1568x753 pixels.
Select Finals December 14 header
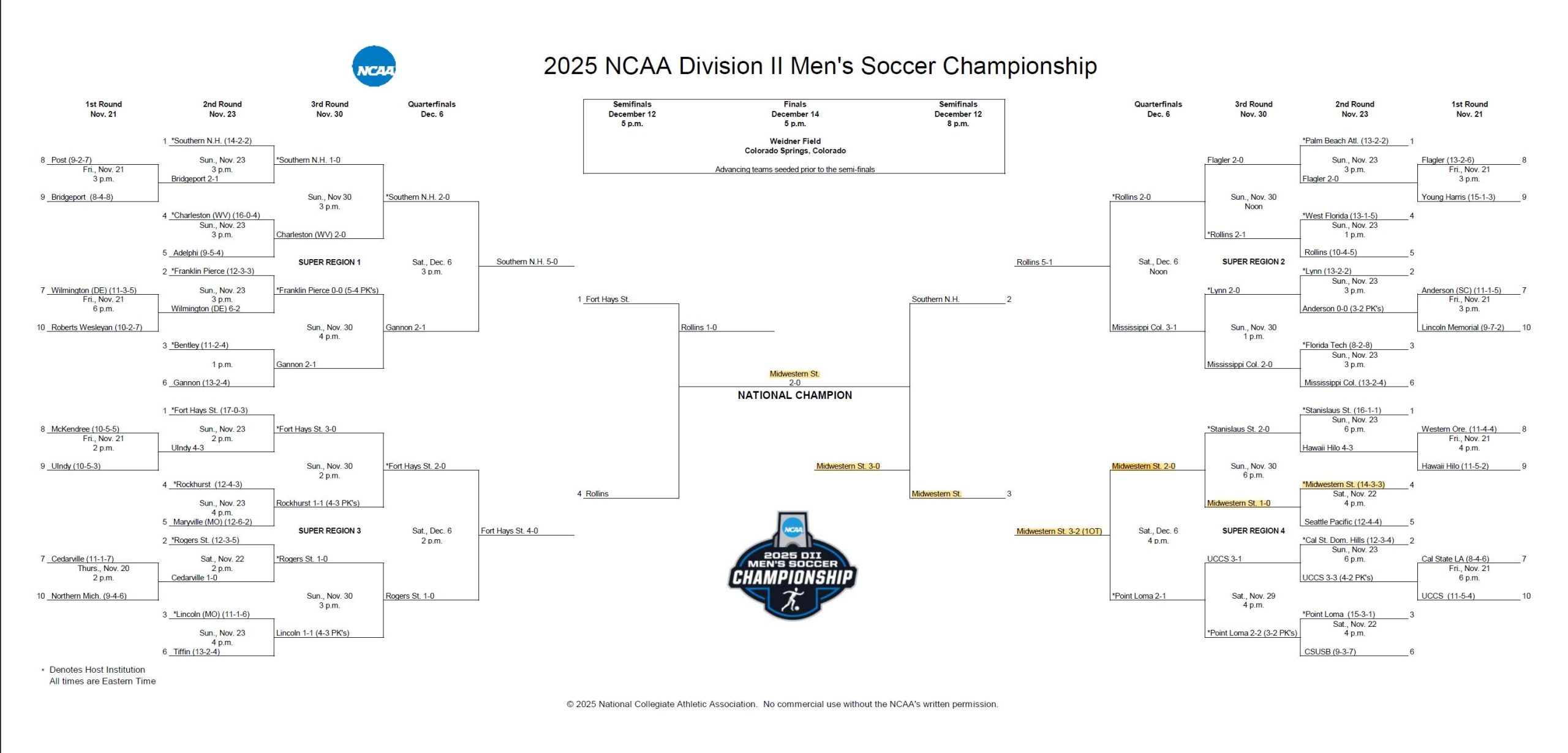[795, 109]
